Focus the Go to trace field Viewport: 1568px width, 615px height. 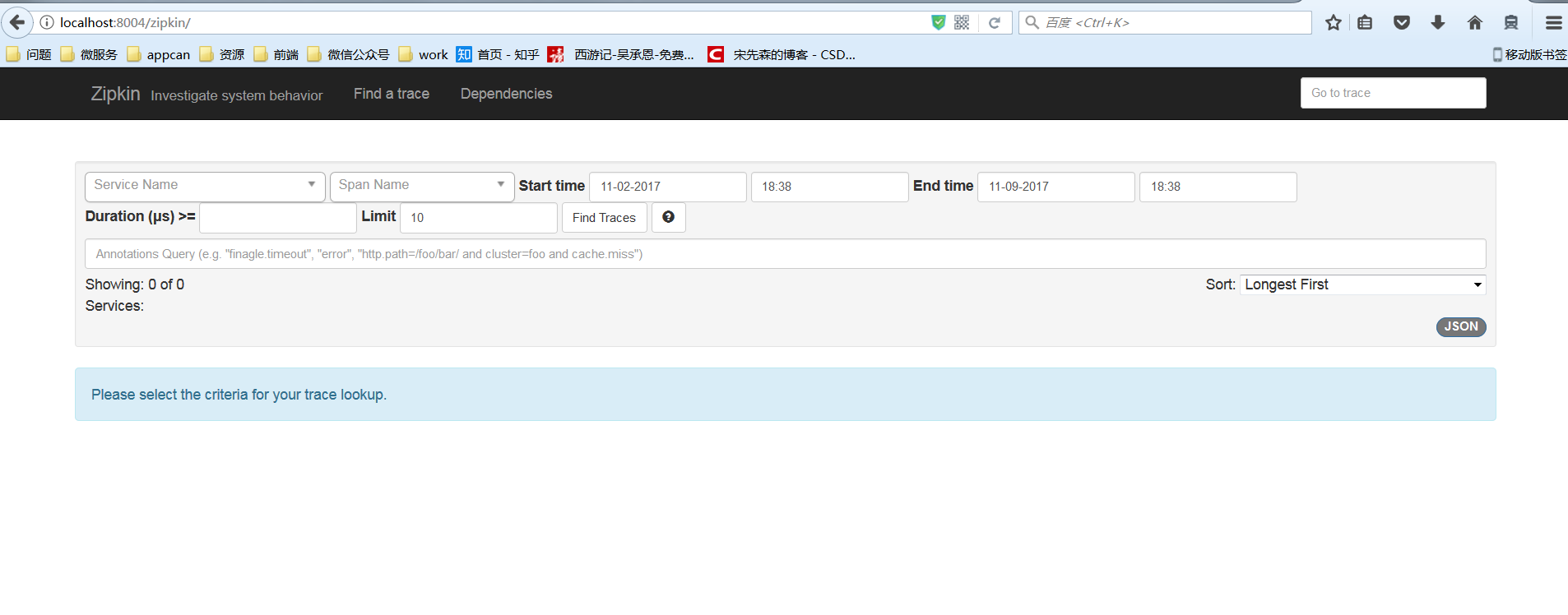tap(1394, 93)
